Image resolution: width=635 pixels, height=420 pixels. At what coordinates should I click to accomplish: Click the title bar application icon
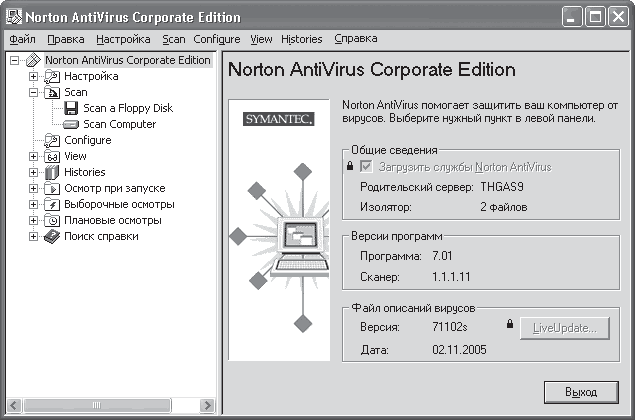13,17
